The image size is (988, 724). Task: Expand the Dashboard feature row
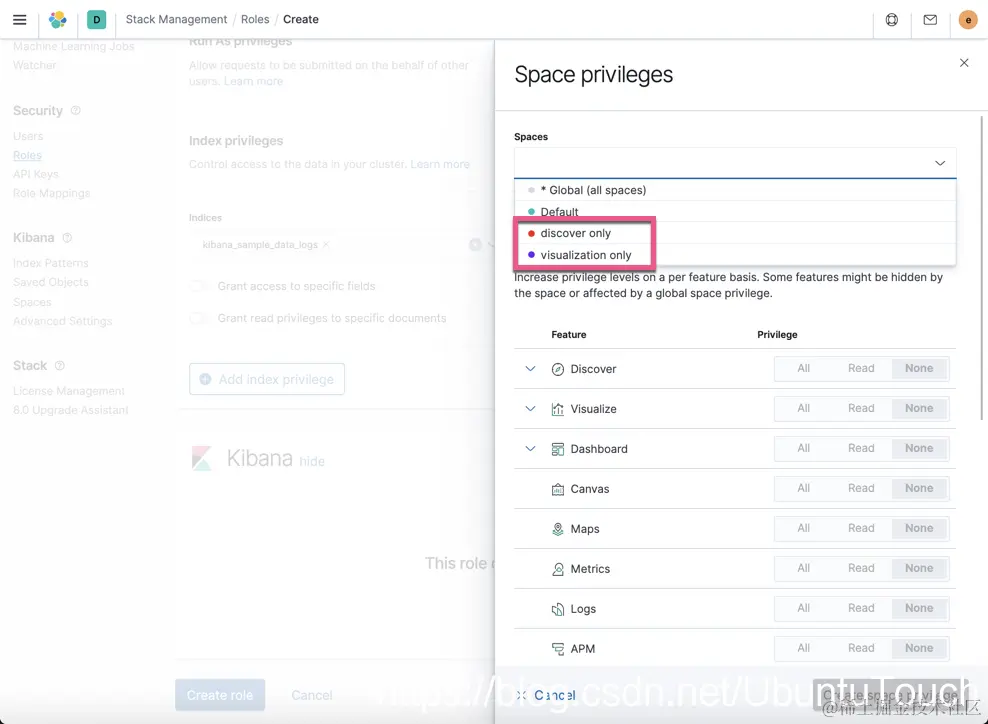pyautogui.click(x=531, y=449)
